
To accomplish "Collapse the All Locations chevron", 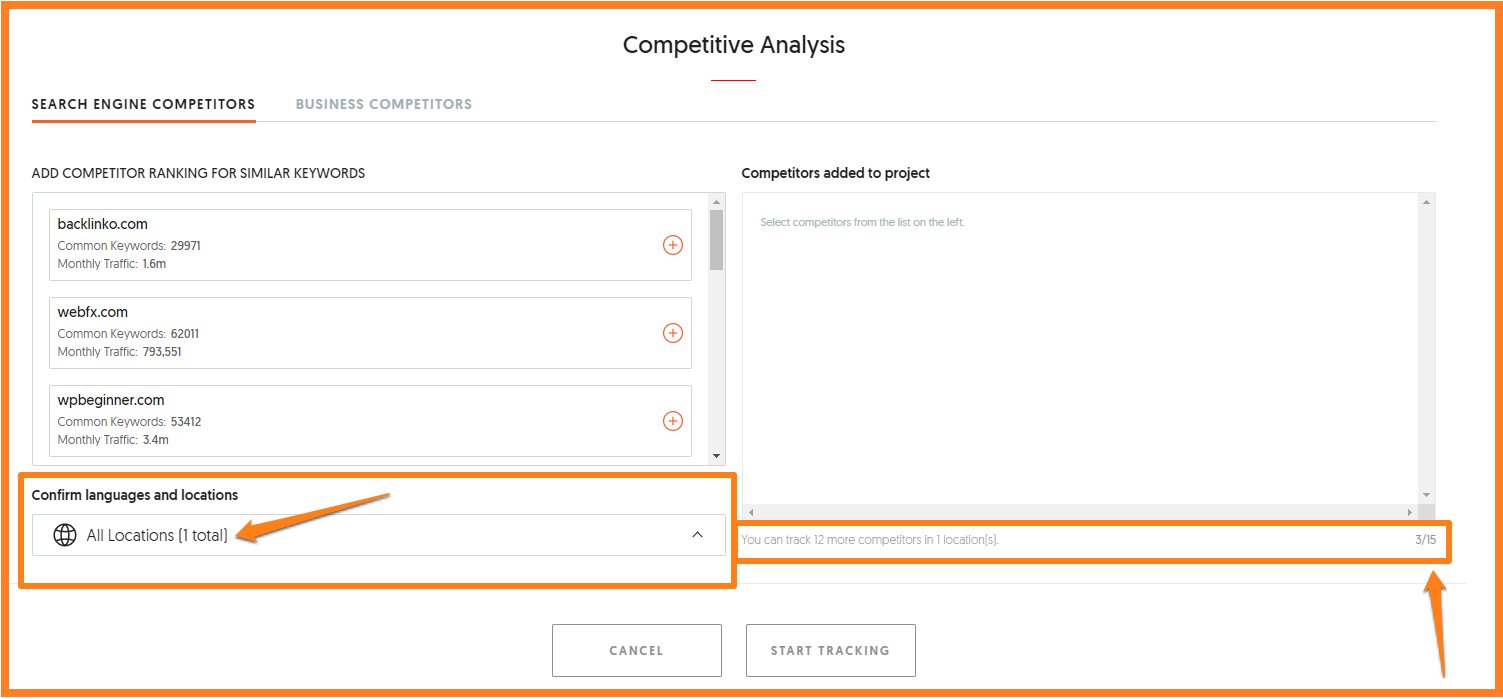I will (x=697, y=535).
